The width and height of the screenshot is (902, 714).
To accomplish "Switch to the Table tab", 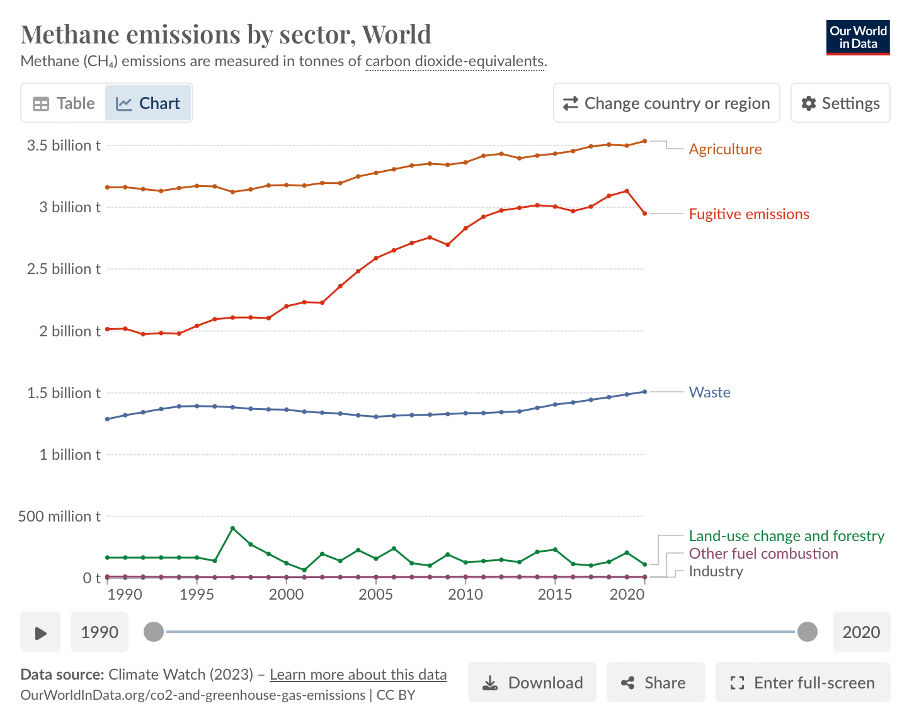I will pyautogui.click(x=63, y=103).
